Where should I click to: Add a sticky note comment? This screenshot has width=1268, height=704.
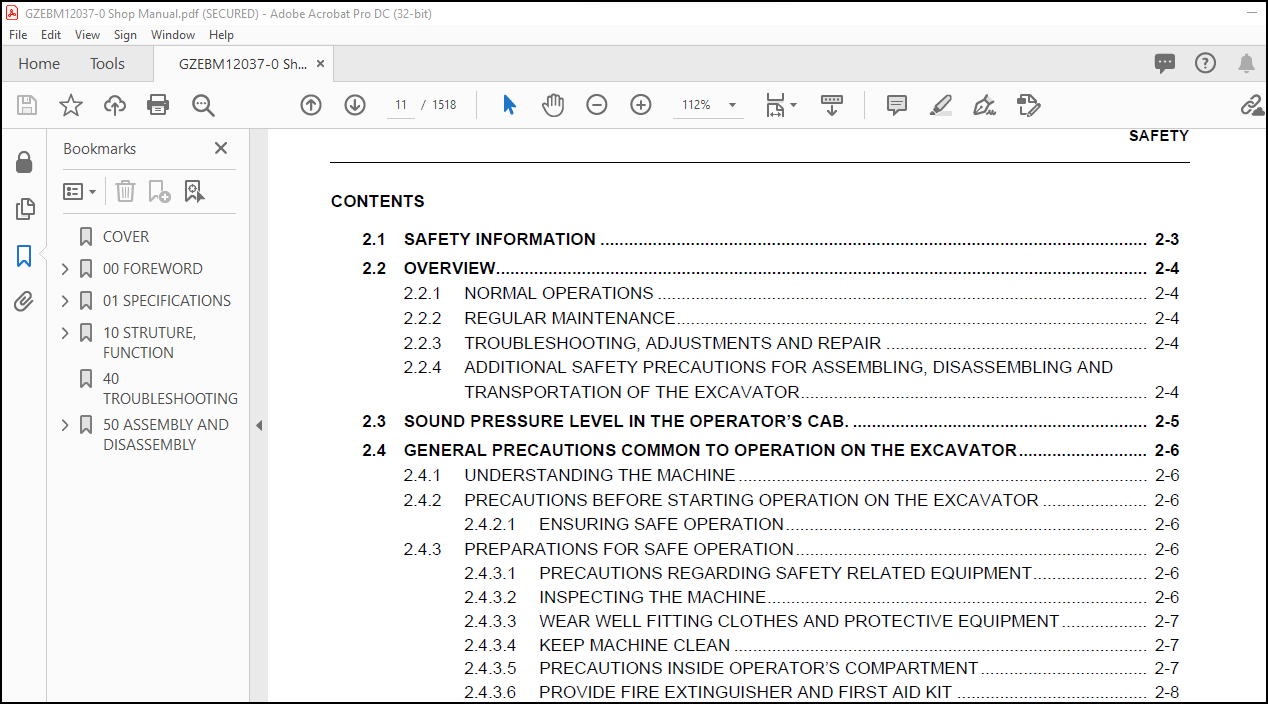pyautogui.click(x=897, y=105)
